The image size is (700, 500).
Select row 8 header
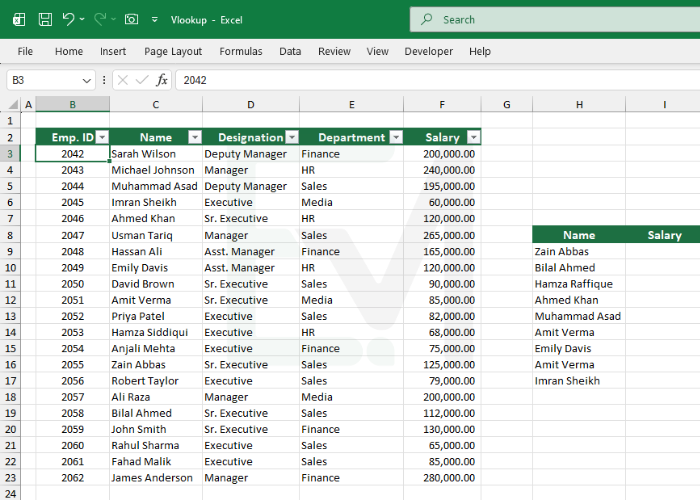(x=10, y=235)
